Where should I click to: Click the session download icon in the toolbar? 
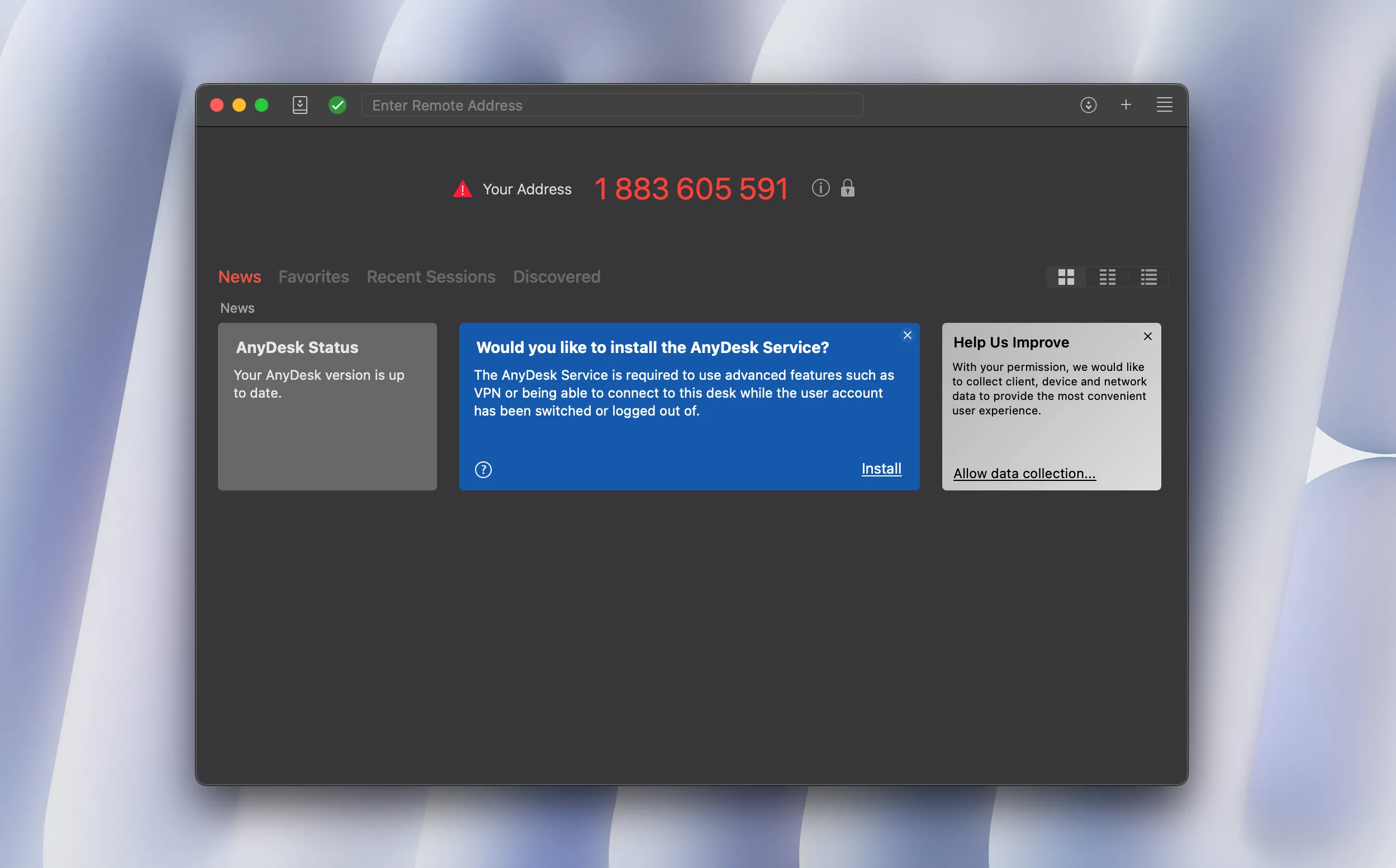1088,105
